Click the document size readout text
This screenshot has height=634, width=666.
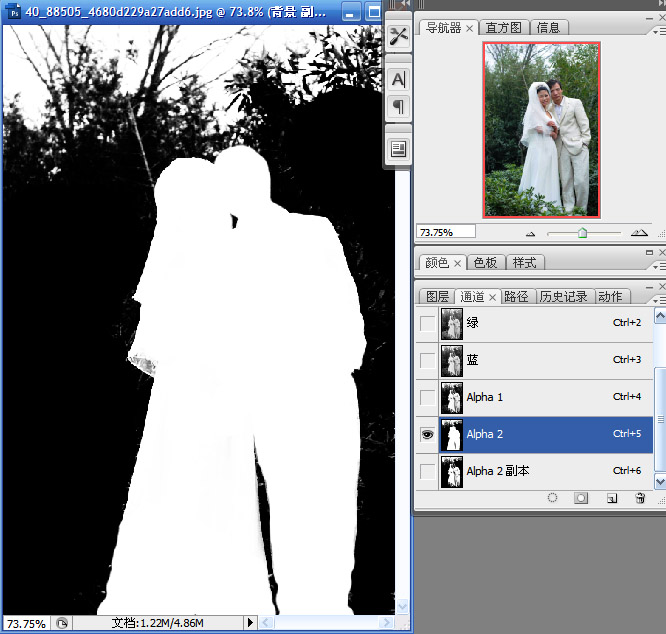158,623
